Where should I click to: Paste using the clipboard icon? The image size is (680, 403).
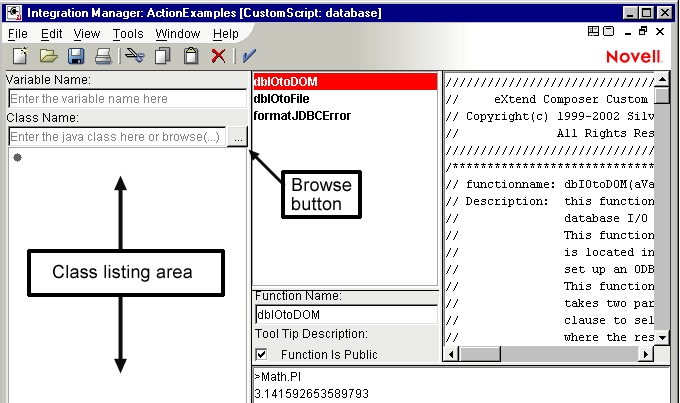point(191,56)
